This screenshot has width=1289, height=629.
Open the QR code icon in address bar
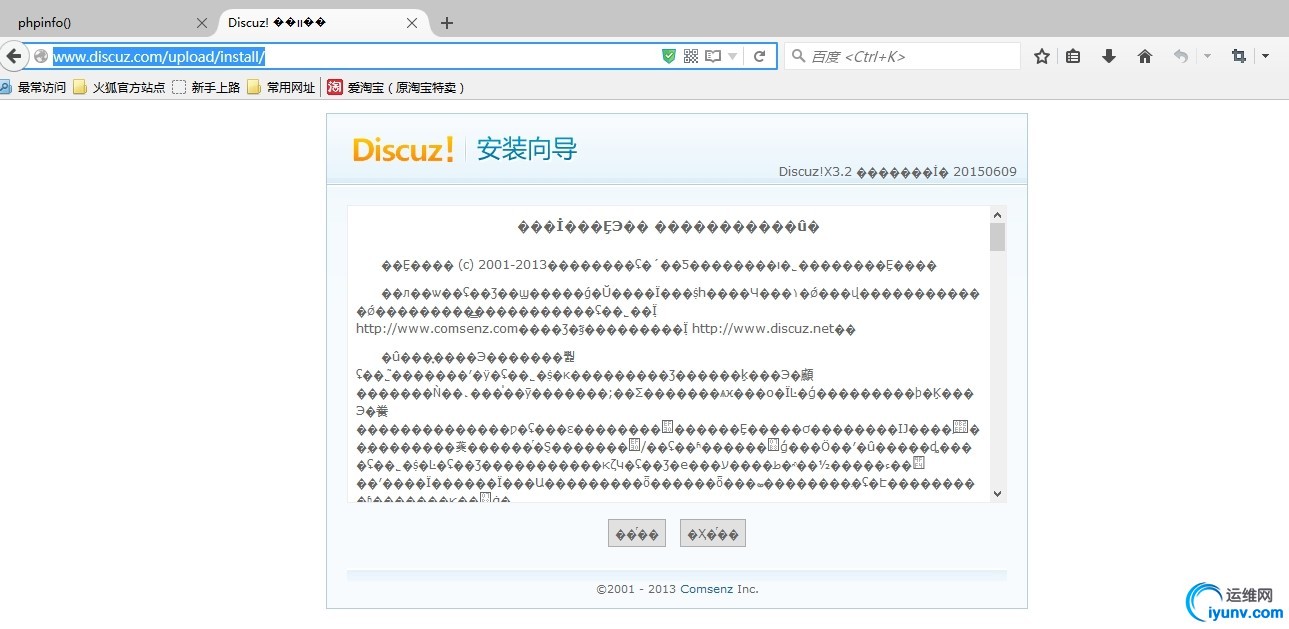click(x=691, y=56)
